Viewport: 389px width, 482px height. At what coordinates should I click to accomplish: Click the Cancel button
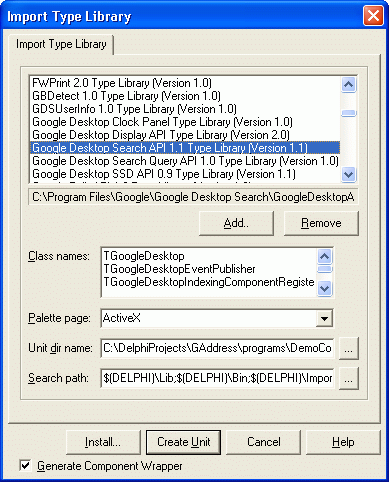tap(263, 442)
